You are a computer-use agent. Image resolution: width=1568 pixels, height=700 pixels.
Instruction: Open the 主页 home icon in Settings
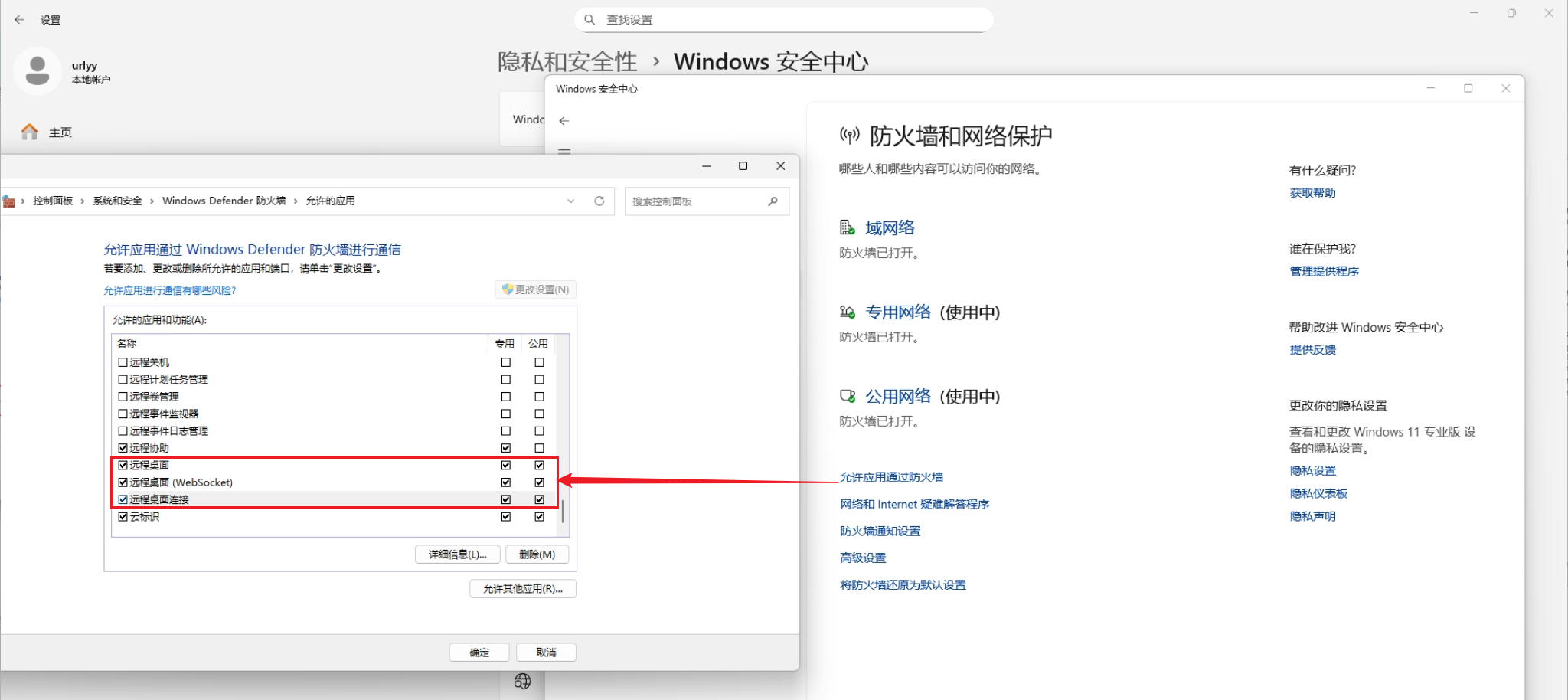coord(29,132)
